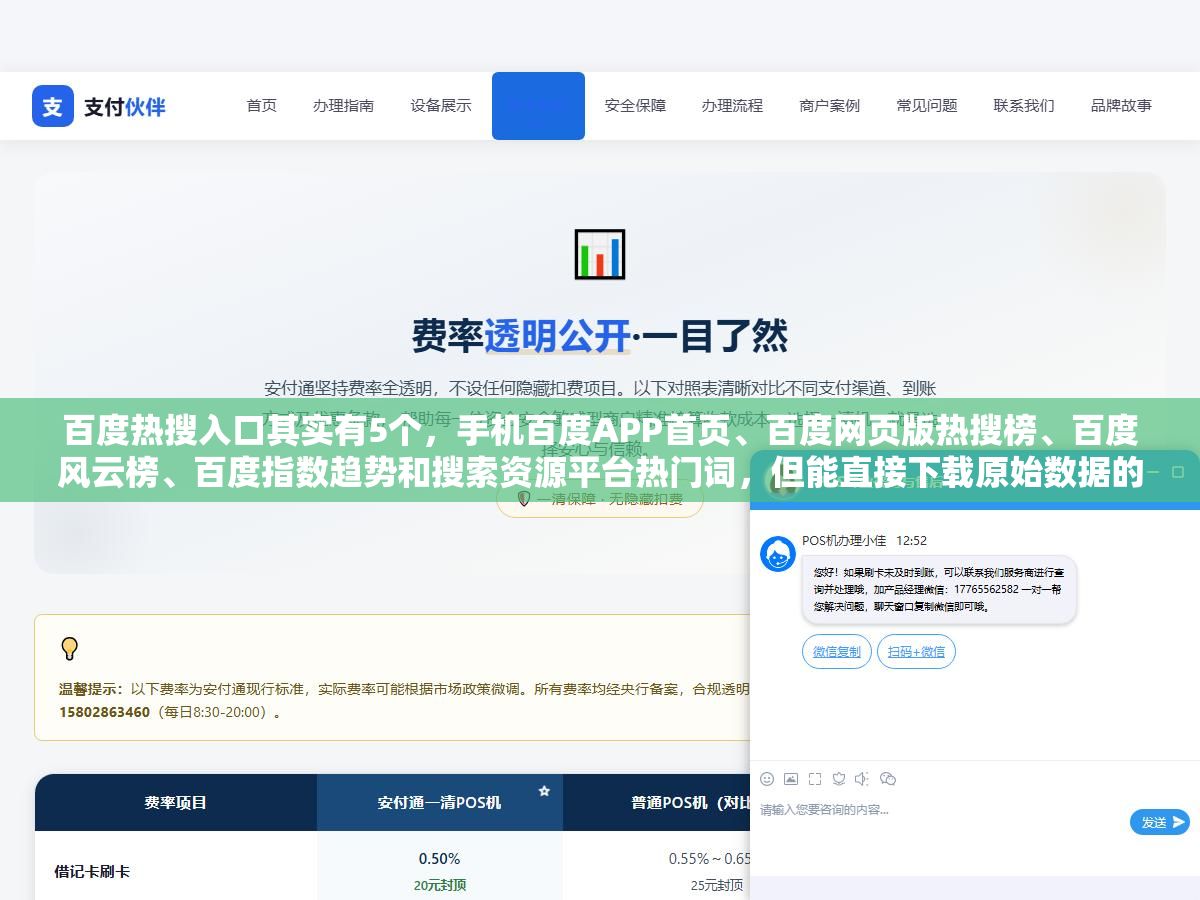Click the screenshot capture icon in chat
This screenshot has width=1200, height=900.
(x=815, y=778)
